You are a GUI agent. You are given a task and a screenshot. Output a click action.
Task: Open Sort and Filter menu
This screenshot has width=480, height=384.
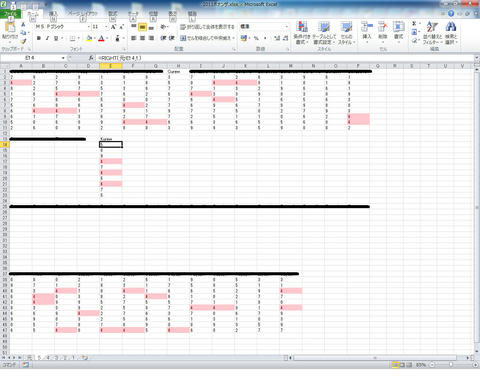point(432,33)
